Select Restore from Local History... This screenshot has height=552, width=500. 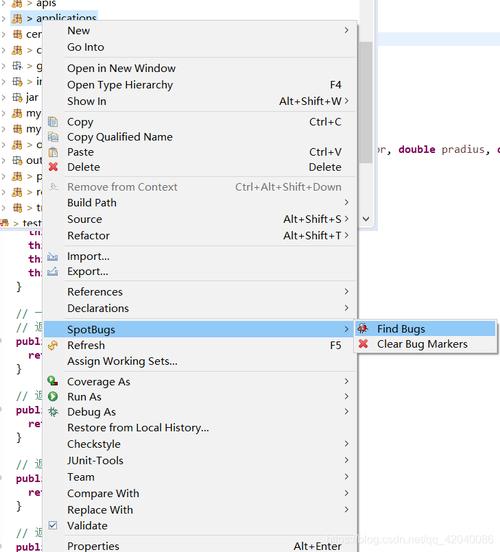138,428
